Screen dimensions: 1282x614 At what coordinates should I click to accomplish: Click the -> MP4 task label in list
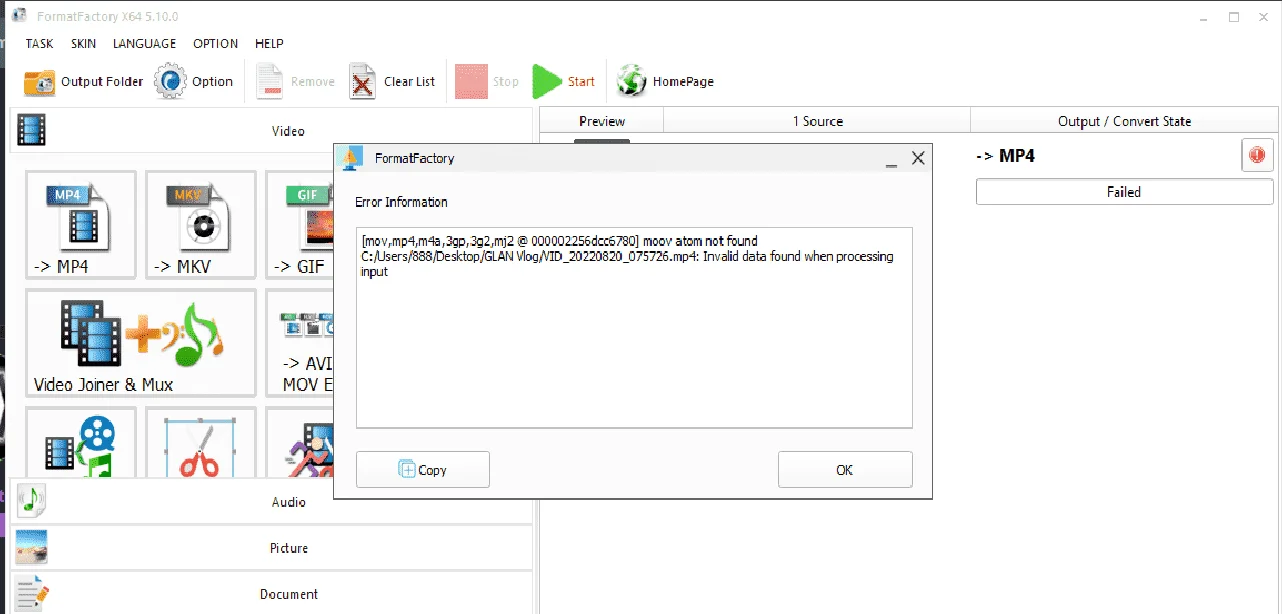tap(1005, 156)
